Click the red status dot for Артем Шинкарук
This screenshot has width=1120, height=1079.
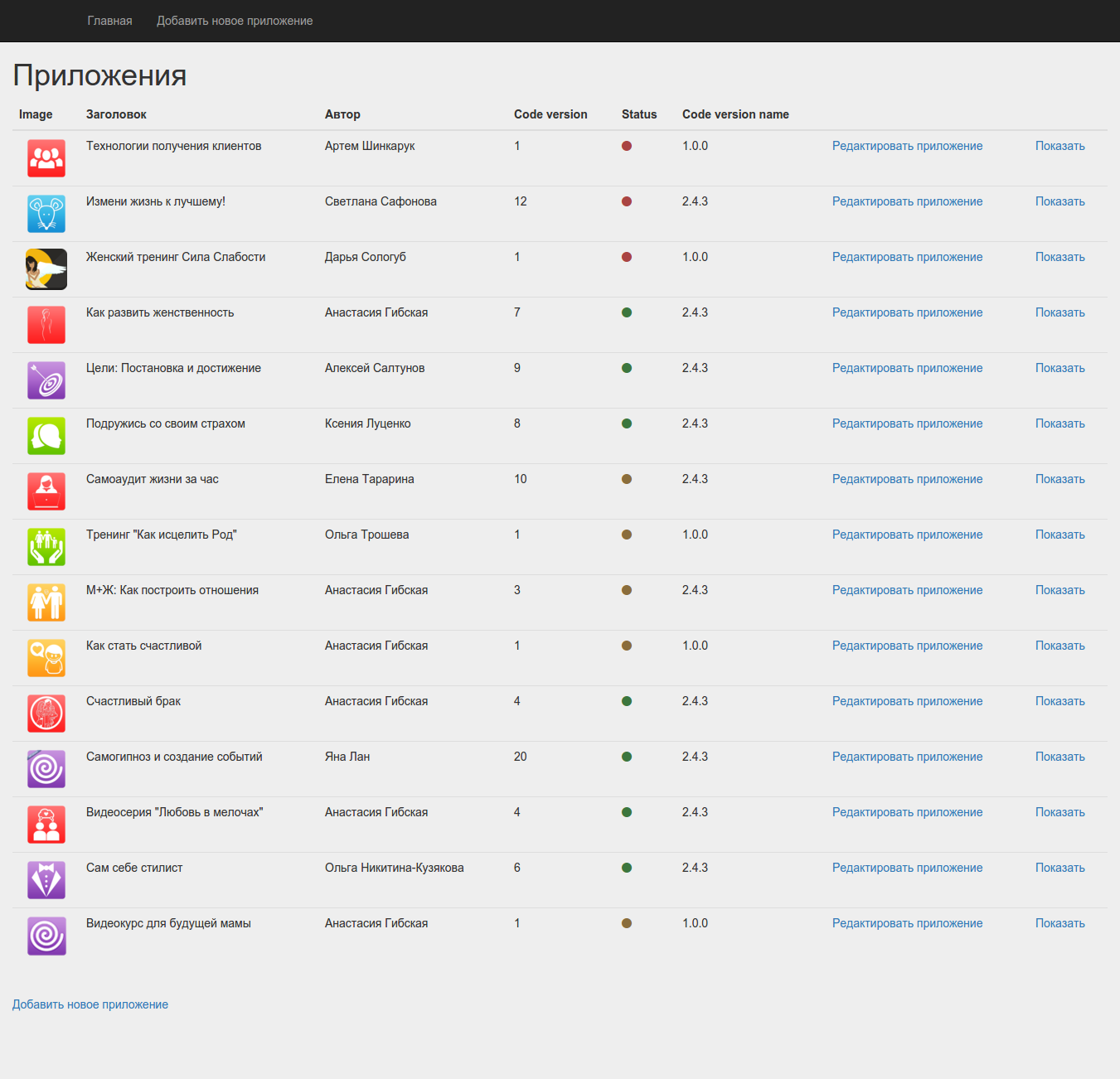627,146
